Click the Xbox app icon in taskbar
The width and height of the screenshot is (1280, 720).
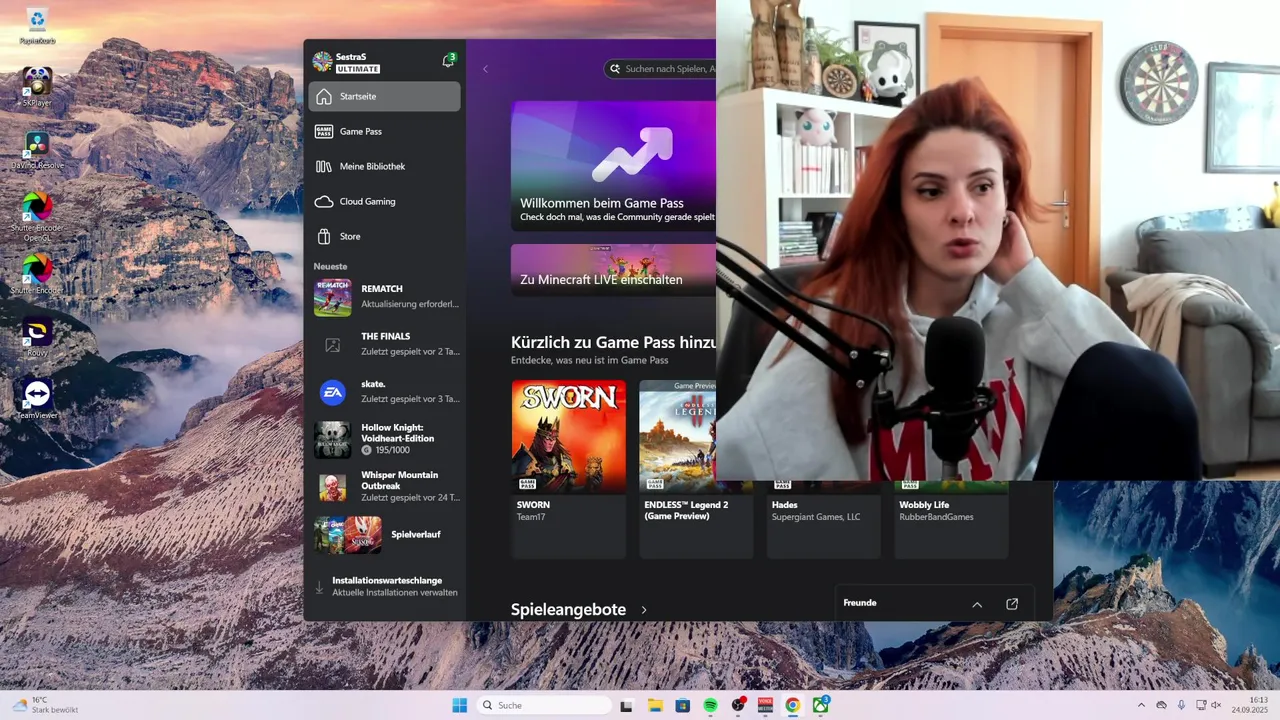click(820, 705)
